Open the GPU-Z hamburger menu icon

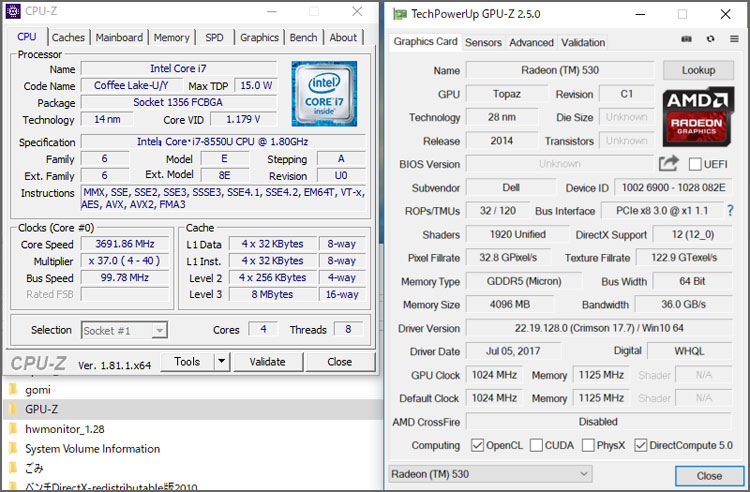pos(734,39)
